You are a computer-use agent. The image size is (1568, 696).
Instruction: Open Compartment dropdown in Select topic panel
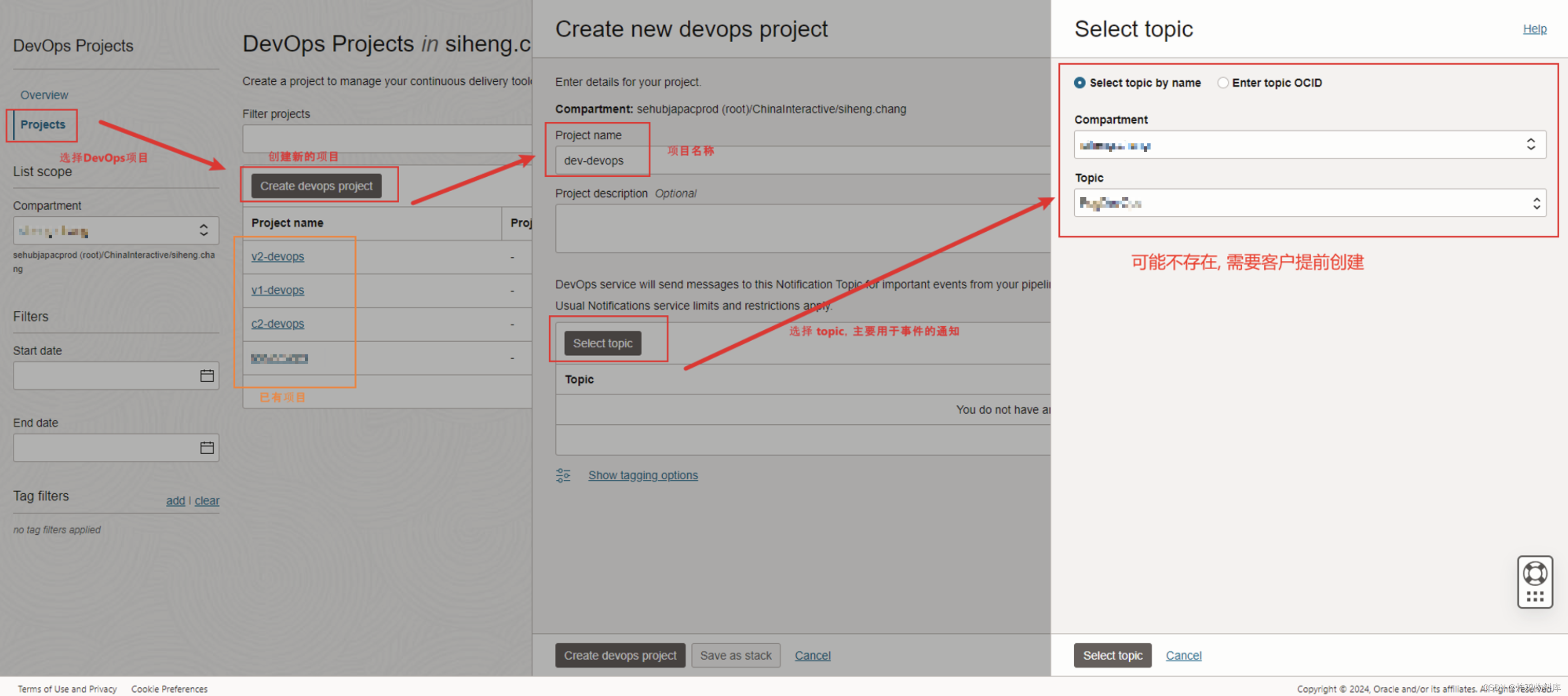coord(1309,145)
